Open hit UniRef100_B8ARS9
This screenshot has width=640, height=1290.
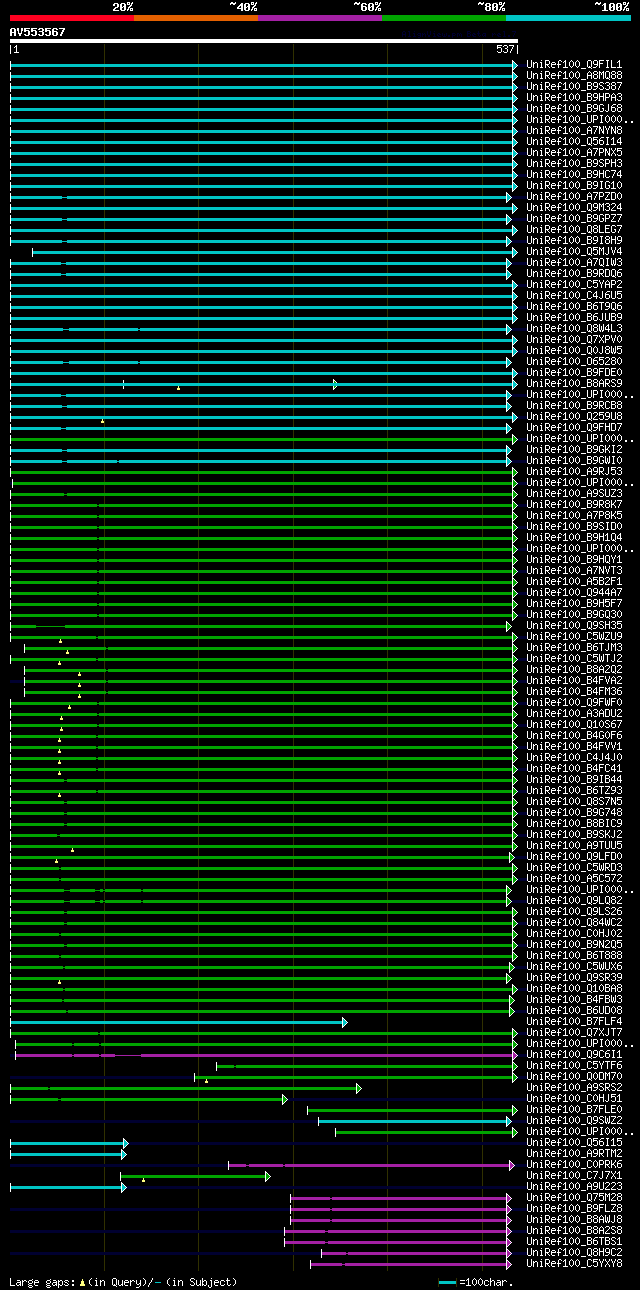pos(574,383)
